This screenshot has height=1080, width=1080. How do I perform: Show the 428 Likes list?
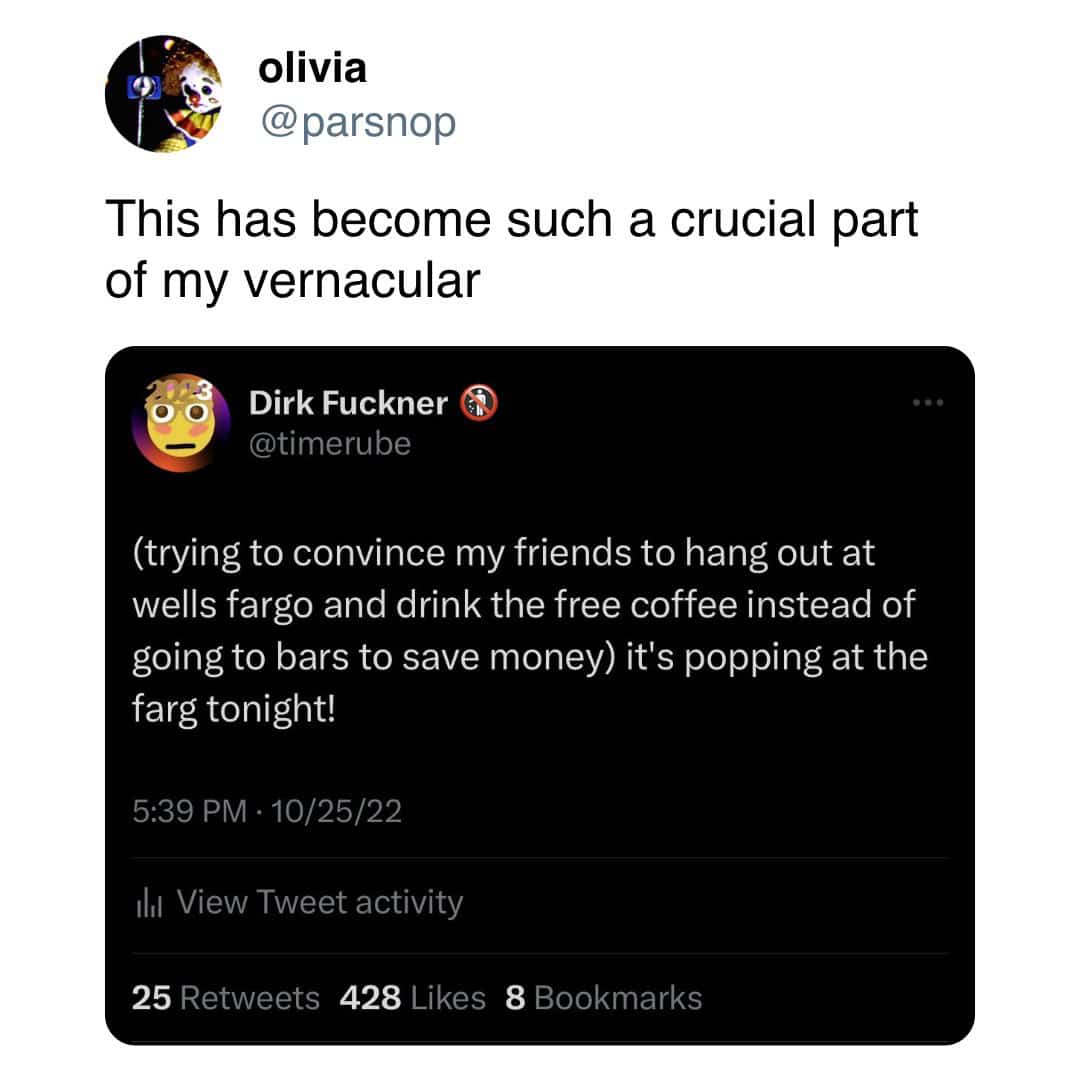[x=412, y=997]
